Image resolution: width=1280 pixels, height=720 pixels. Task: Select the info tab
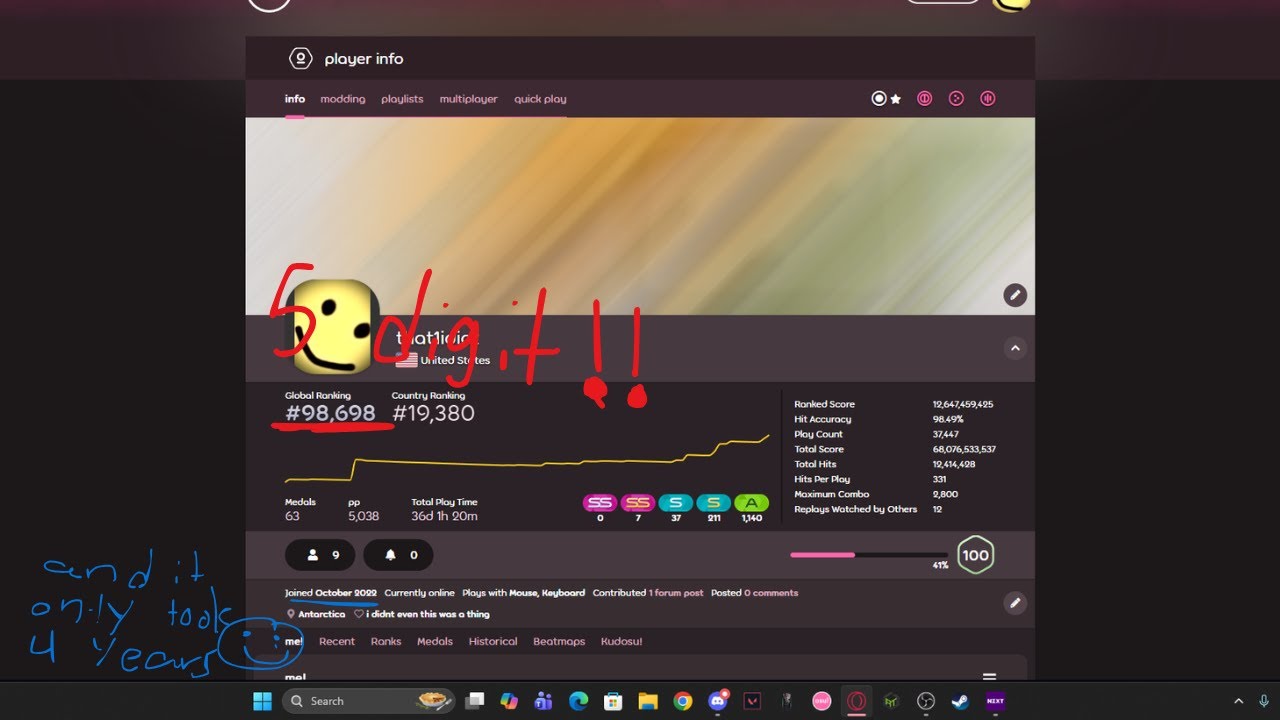pyautogui.click(x=295, y=99)
